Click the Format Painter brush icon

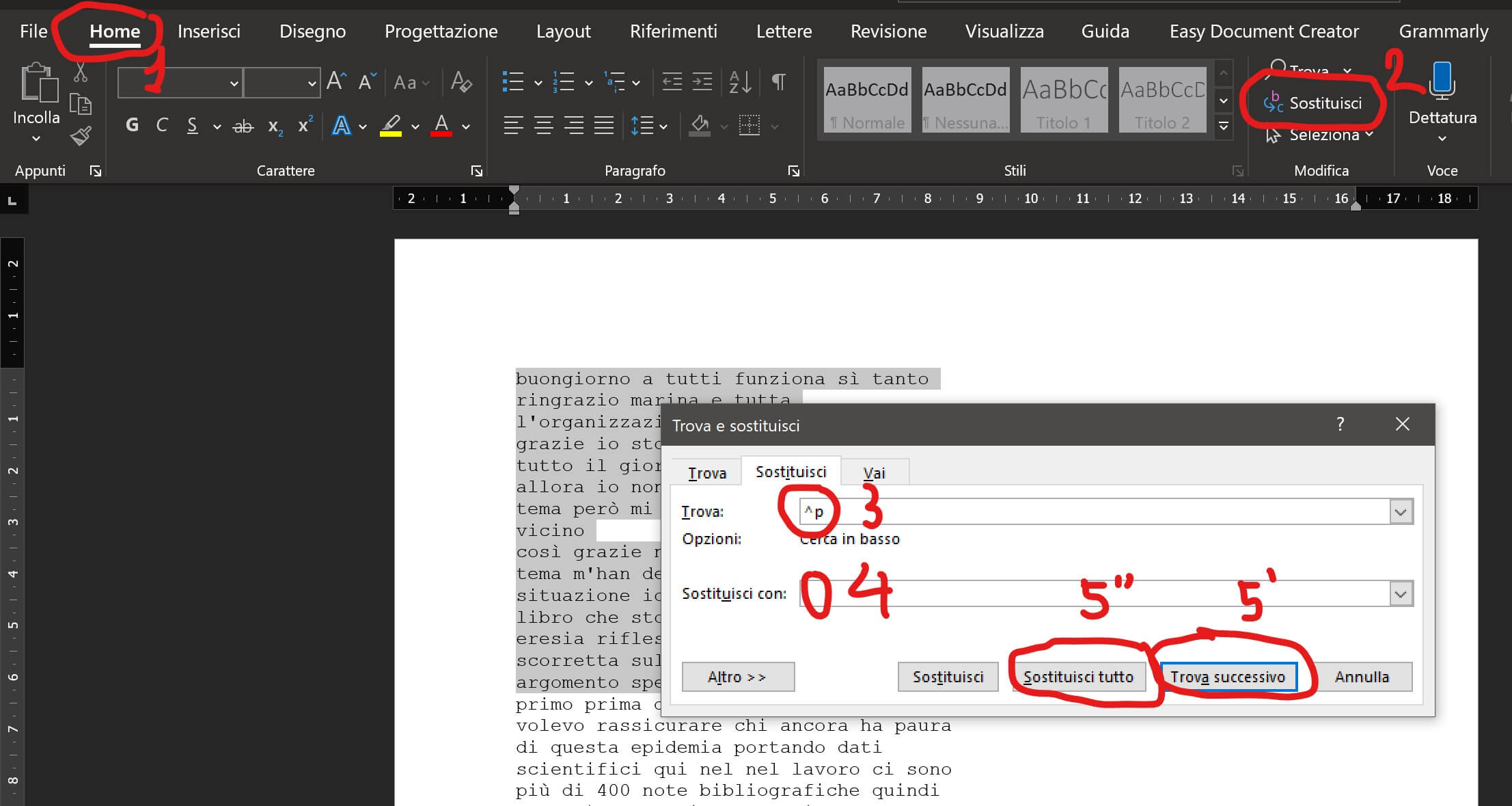click(x=81, y=136)
